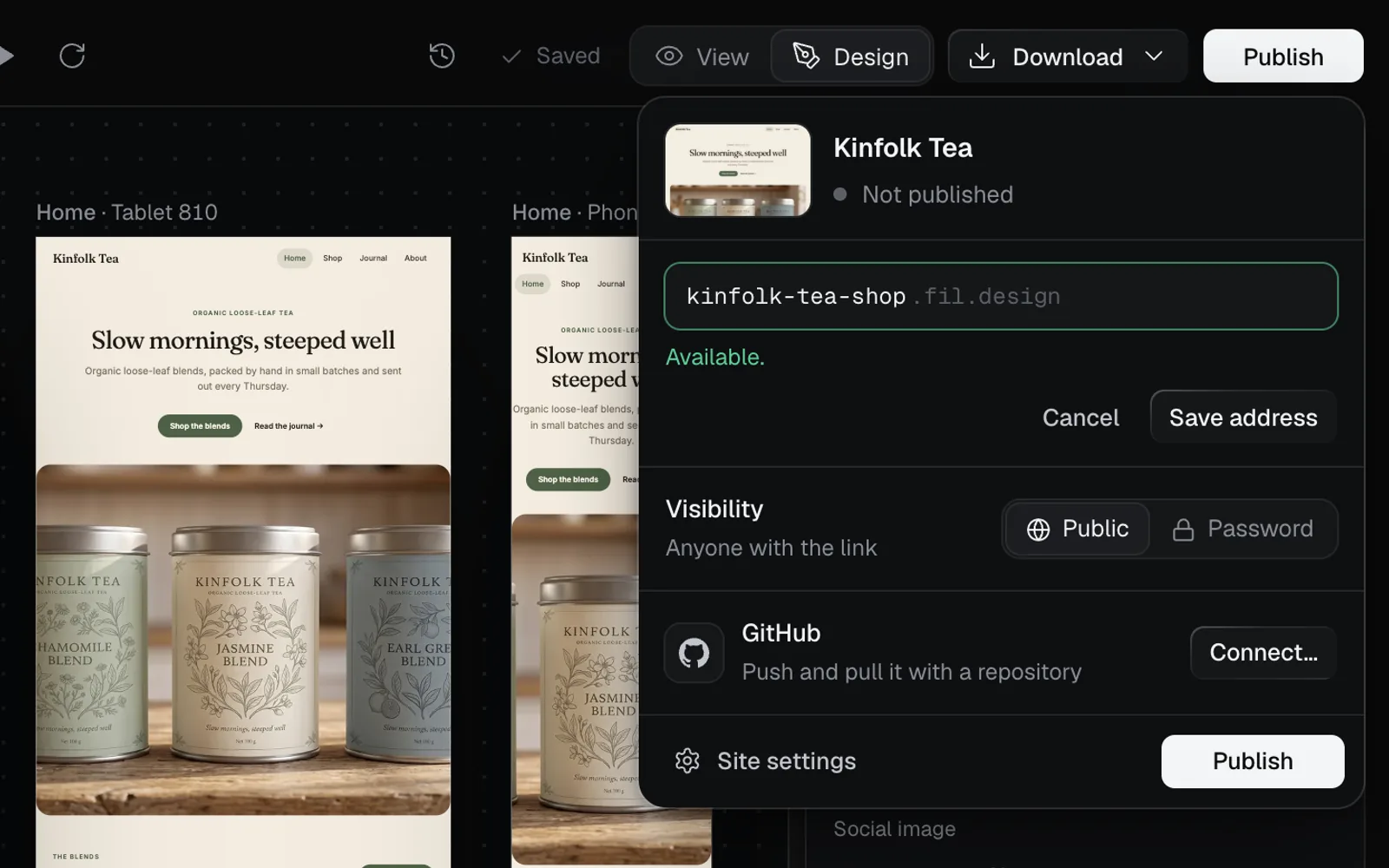Switch to View mode

point(702,56)
